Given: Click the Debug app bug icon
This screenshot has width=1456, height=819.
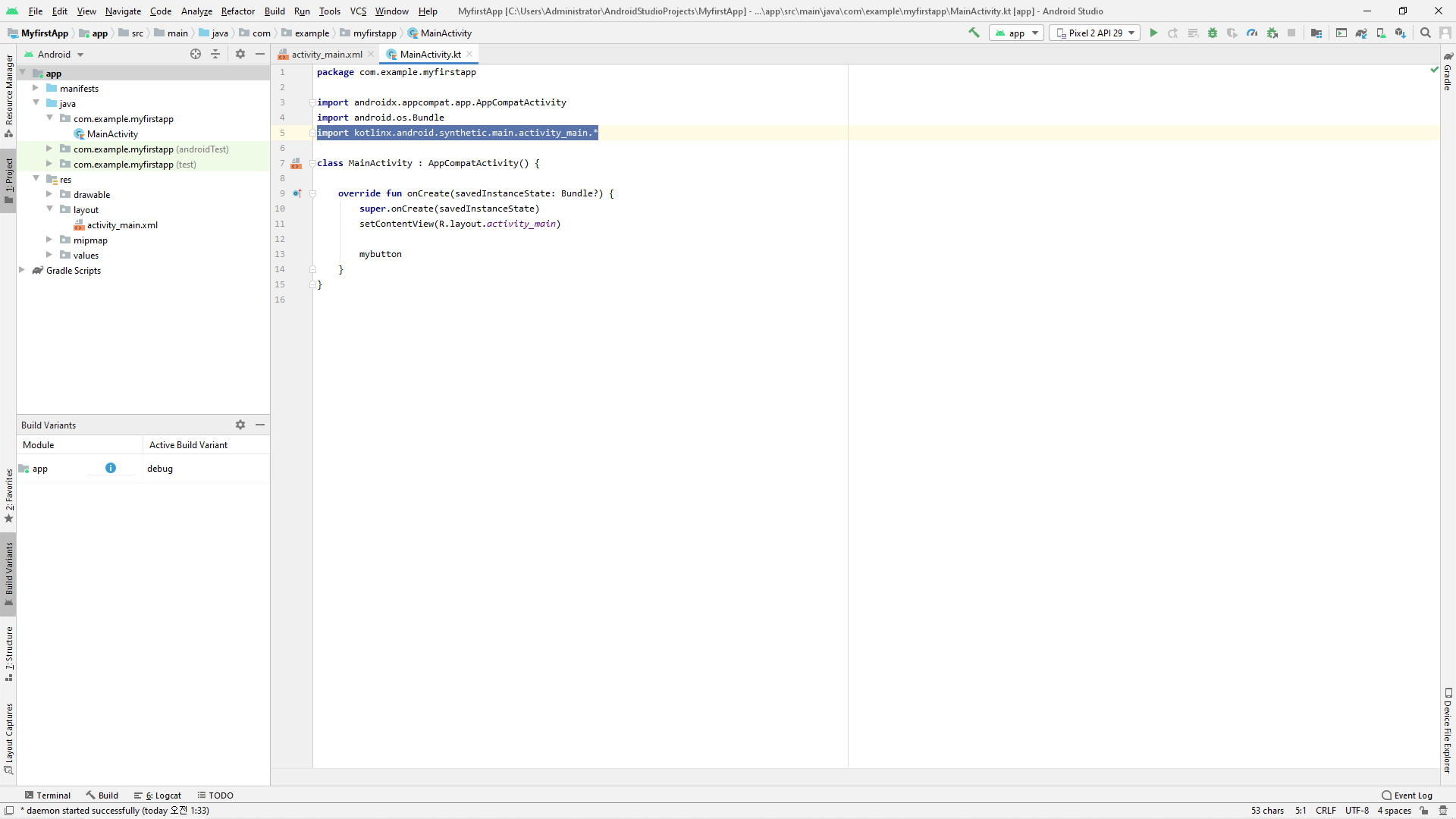Looking at the screenshot, I should tap(1213, 33).
